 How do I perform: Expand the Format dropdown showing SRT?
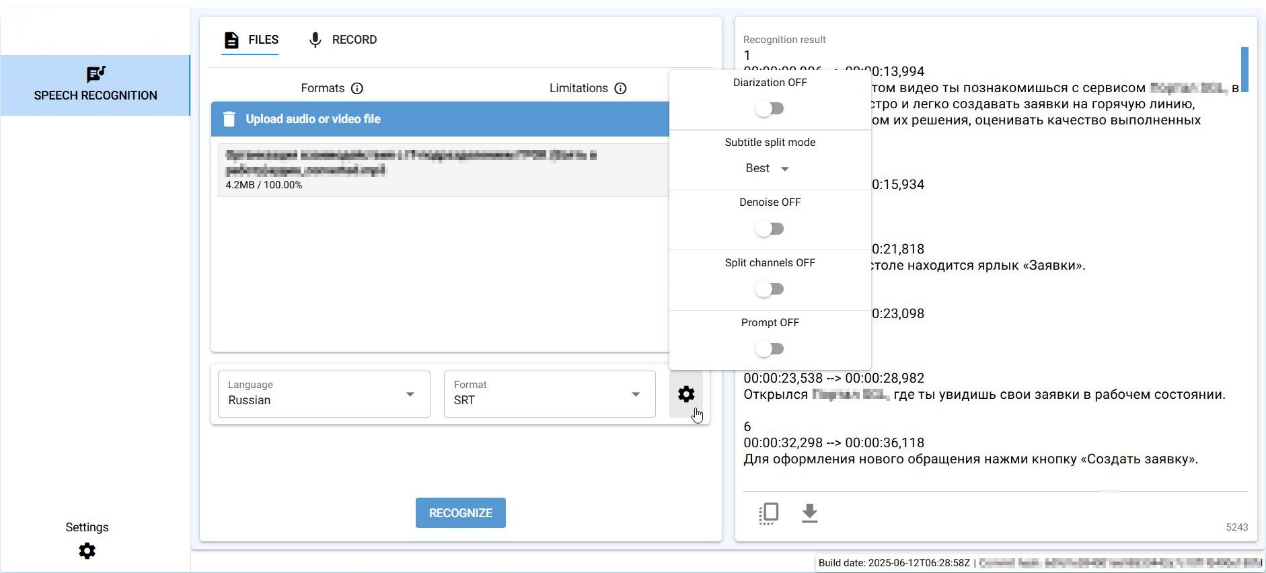(549, 394)
